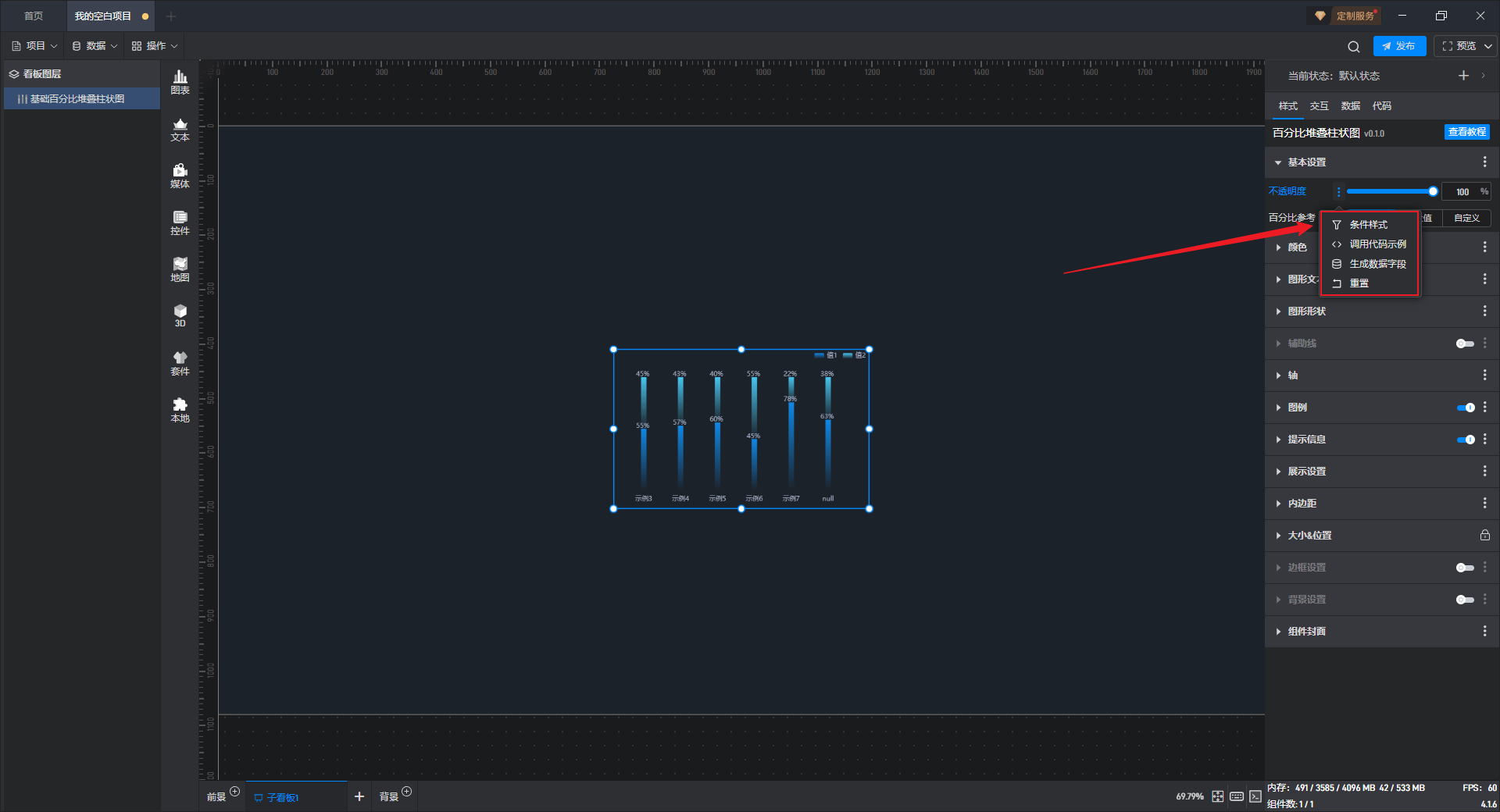Open 组件封面 section more options
Screen dimensions: 1500x812
(1484, 631)
